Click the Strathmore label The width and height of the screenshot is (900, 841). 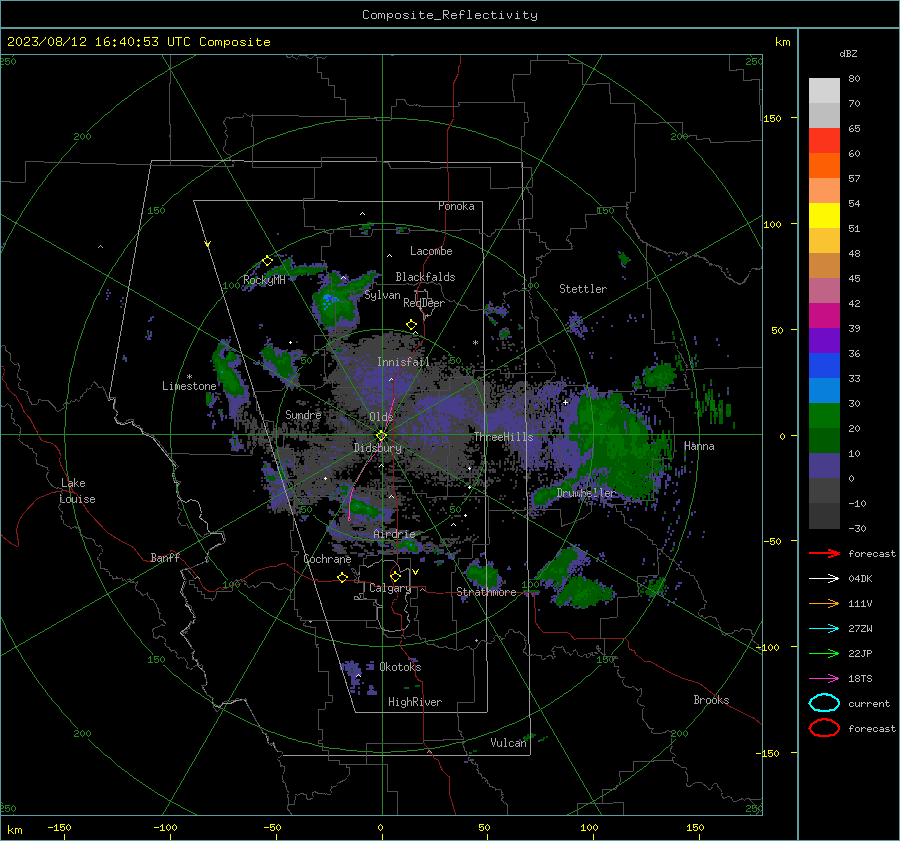(487, 592)
